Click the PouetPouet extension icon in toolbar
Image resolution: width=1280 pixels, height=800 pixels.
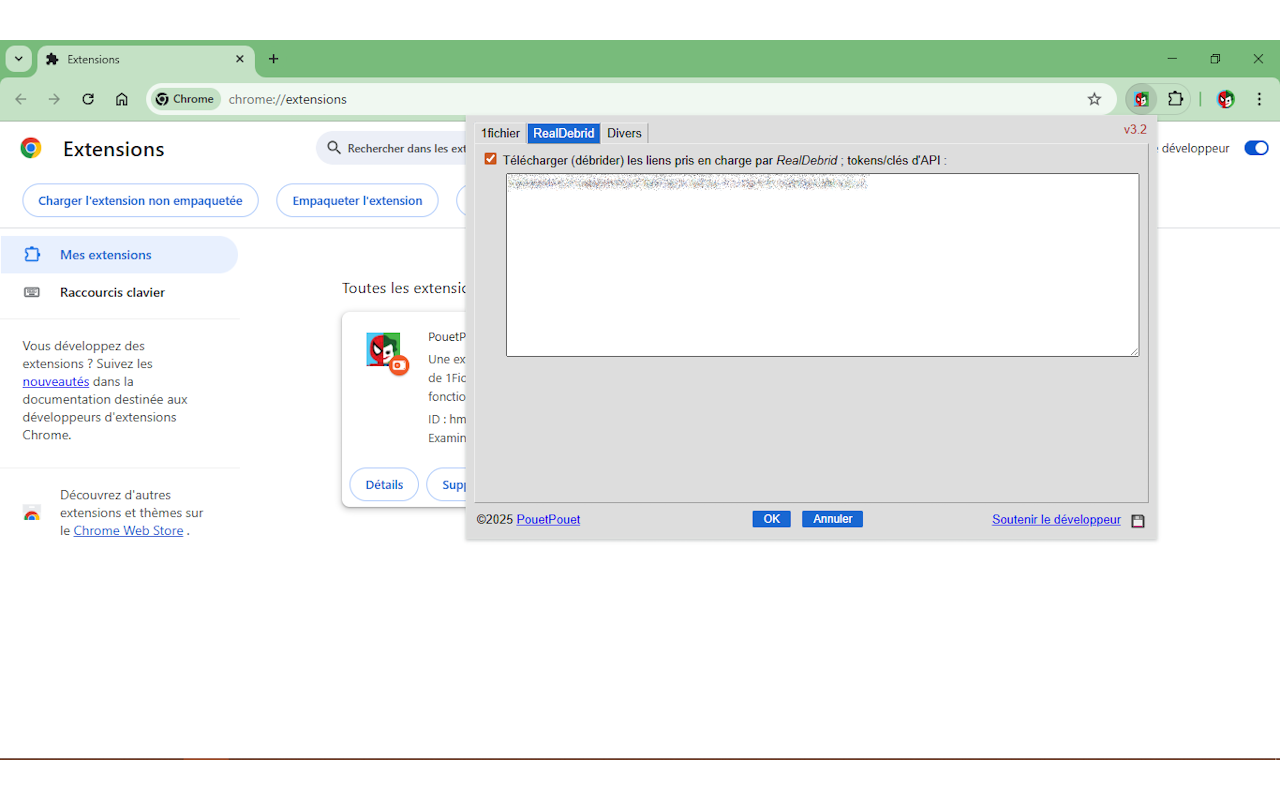click(1141, 99)
